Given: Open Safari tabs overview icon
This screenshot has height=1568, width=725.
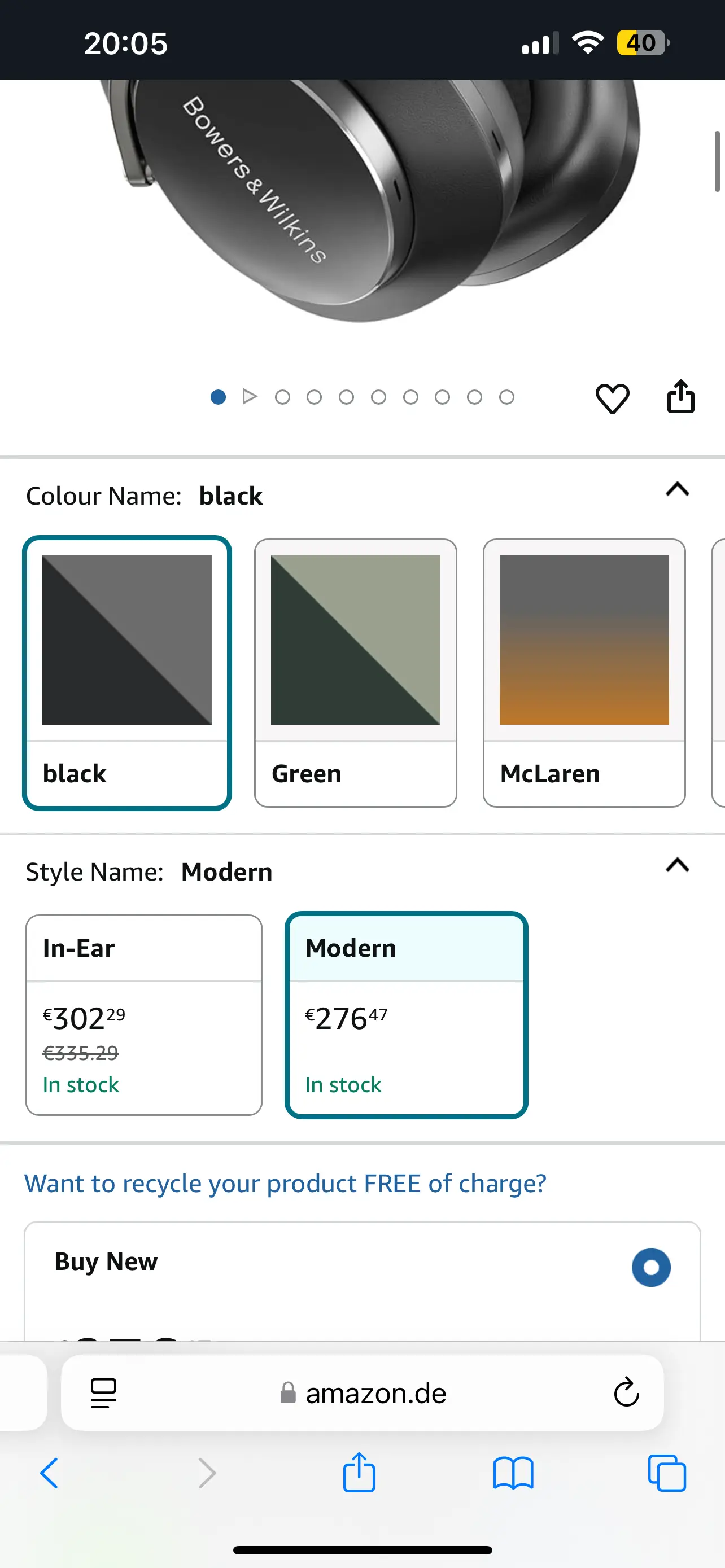Looking at the screenshot, I should (x=667, y=1473).
